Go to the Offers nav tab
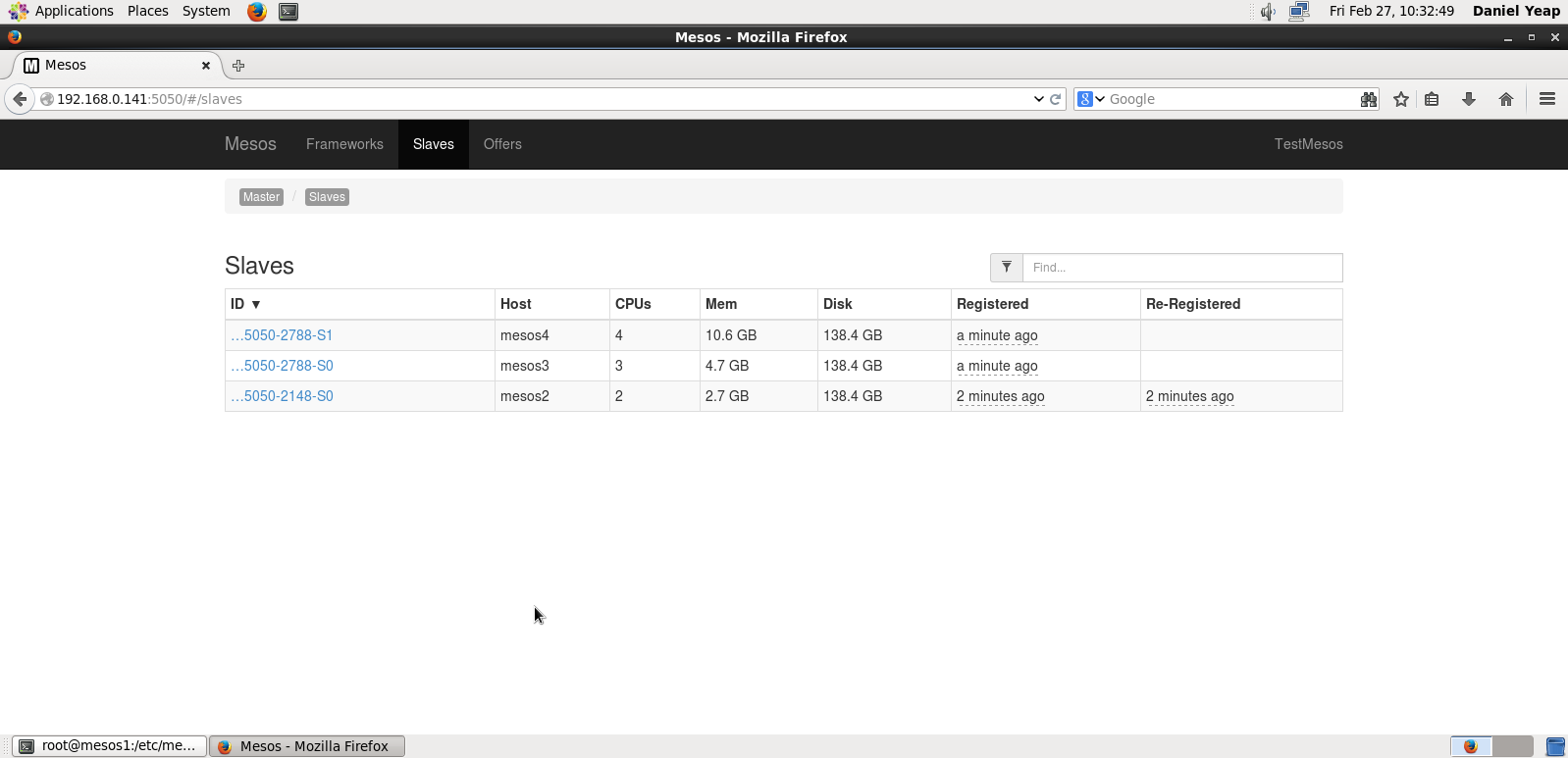 [502, 144]
